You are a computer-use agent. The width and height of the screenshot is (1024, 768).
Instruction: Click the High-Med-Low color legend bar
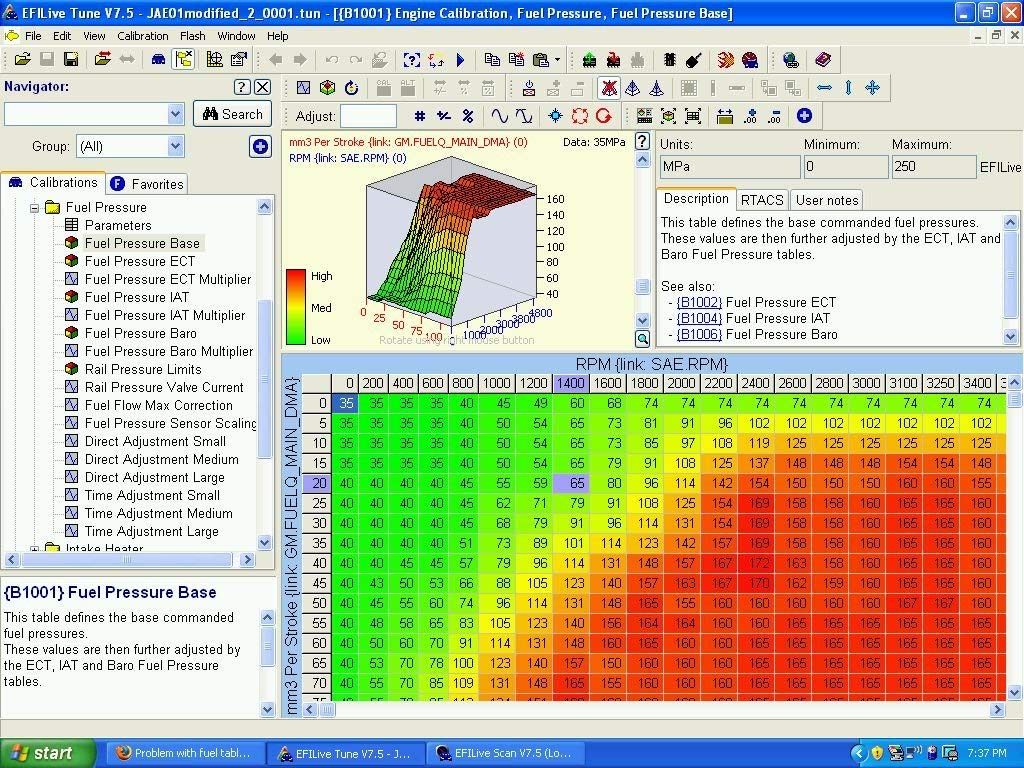296,307
